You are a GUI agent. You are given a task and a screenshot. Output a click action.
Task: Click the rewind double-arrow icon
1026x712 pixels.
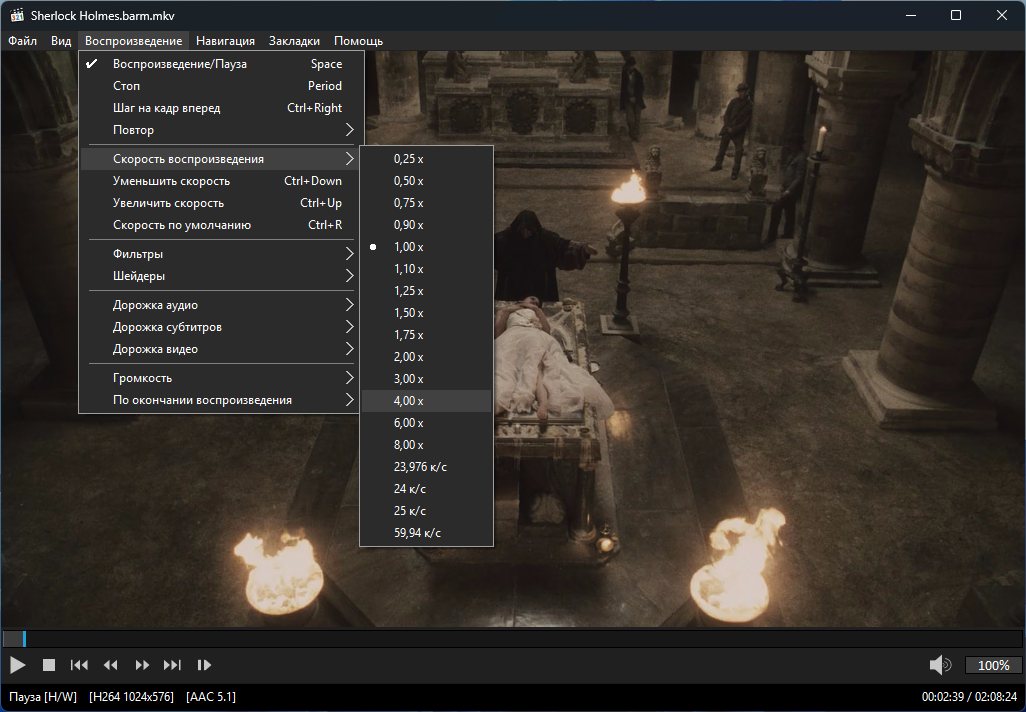pyautogui.click(x=111, y=665)
